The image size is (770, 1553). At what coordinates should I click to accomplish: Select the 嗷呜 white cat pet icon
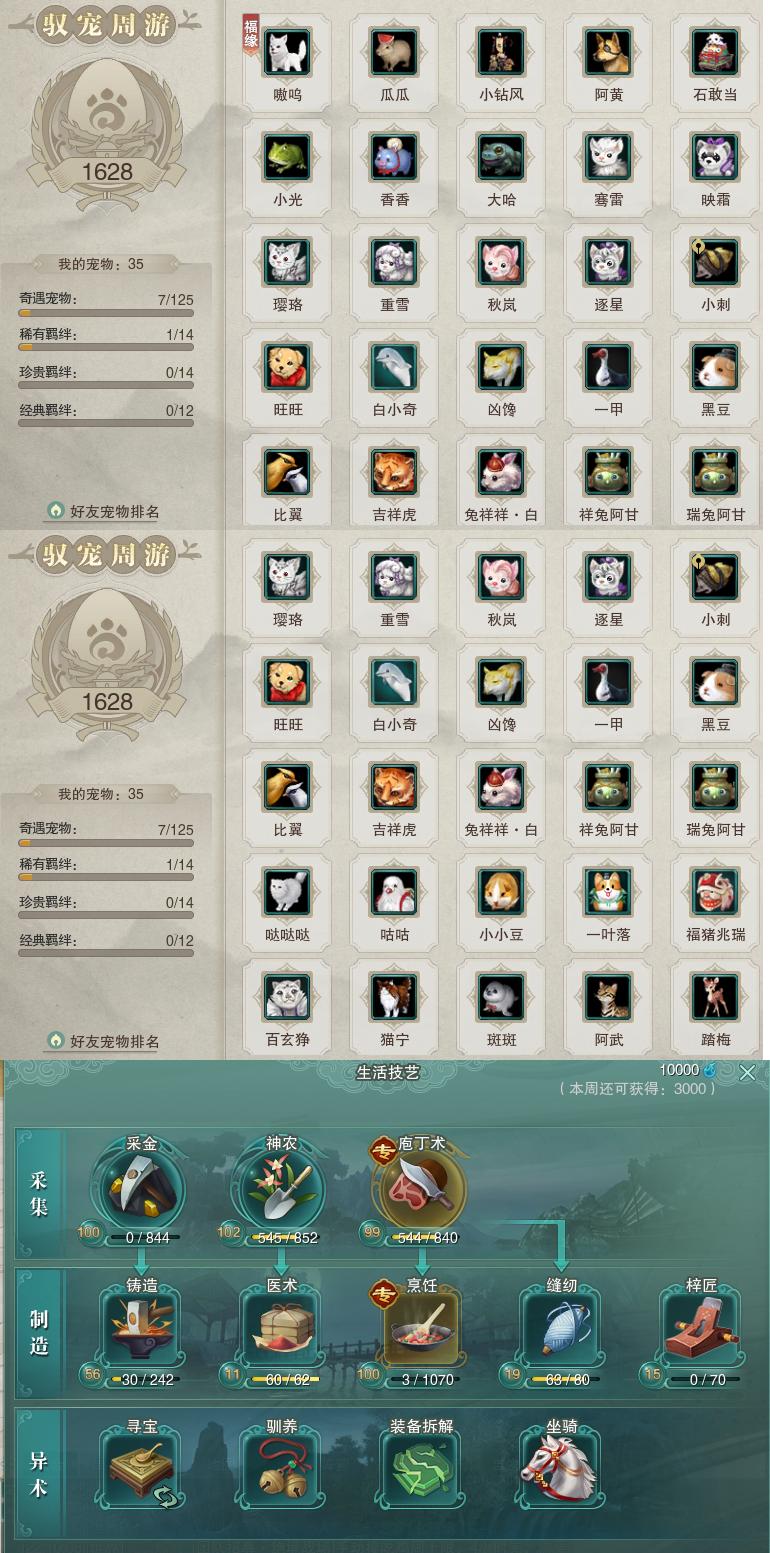(x=287, y=52)
